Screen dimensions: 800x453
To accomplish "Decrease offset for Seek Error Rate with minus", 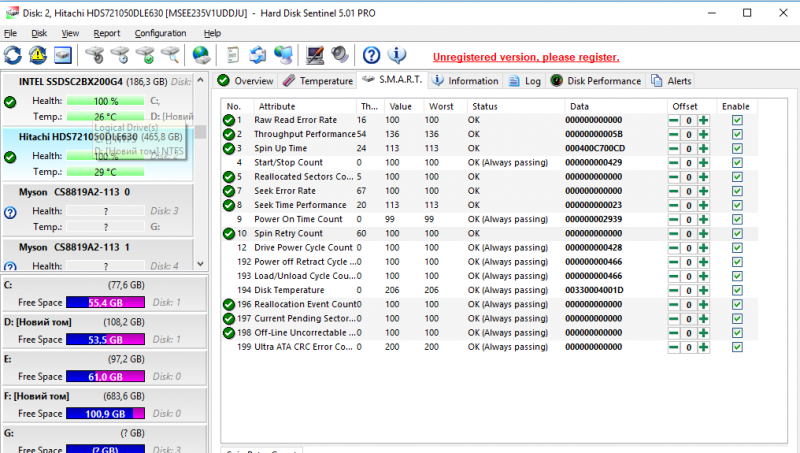I will 674,191.
